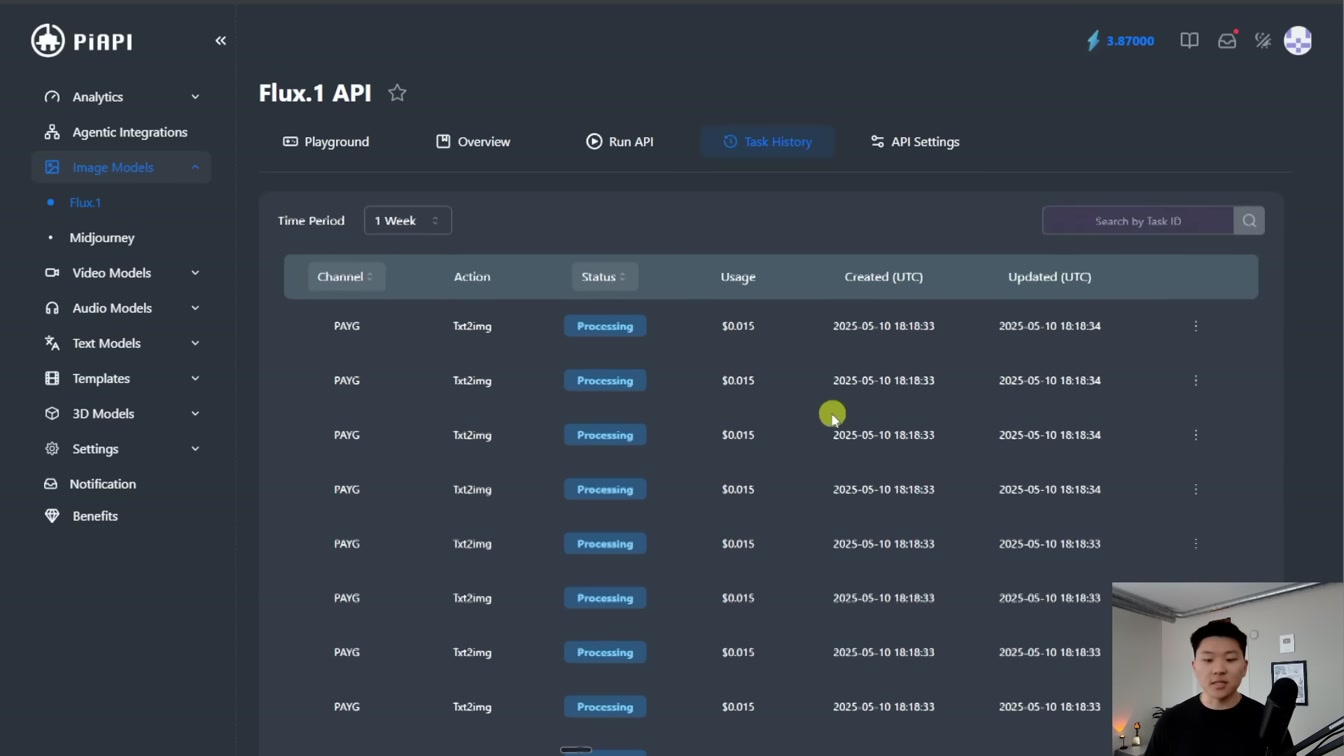
Task: Click the Image Models picture icon
Action: coord(52,167)
